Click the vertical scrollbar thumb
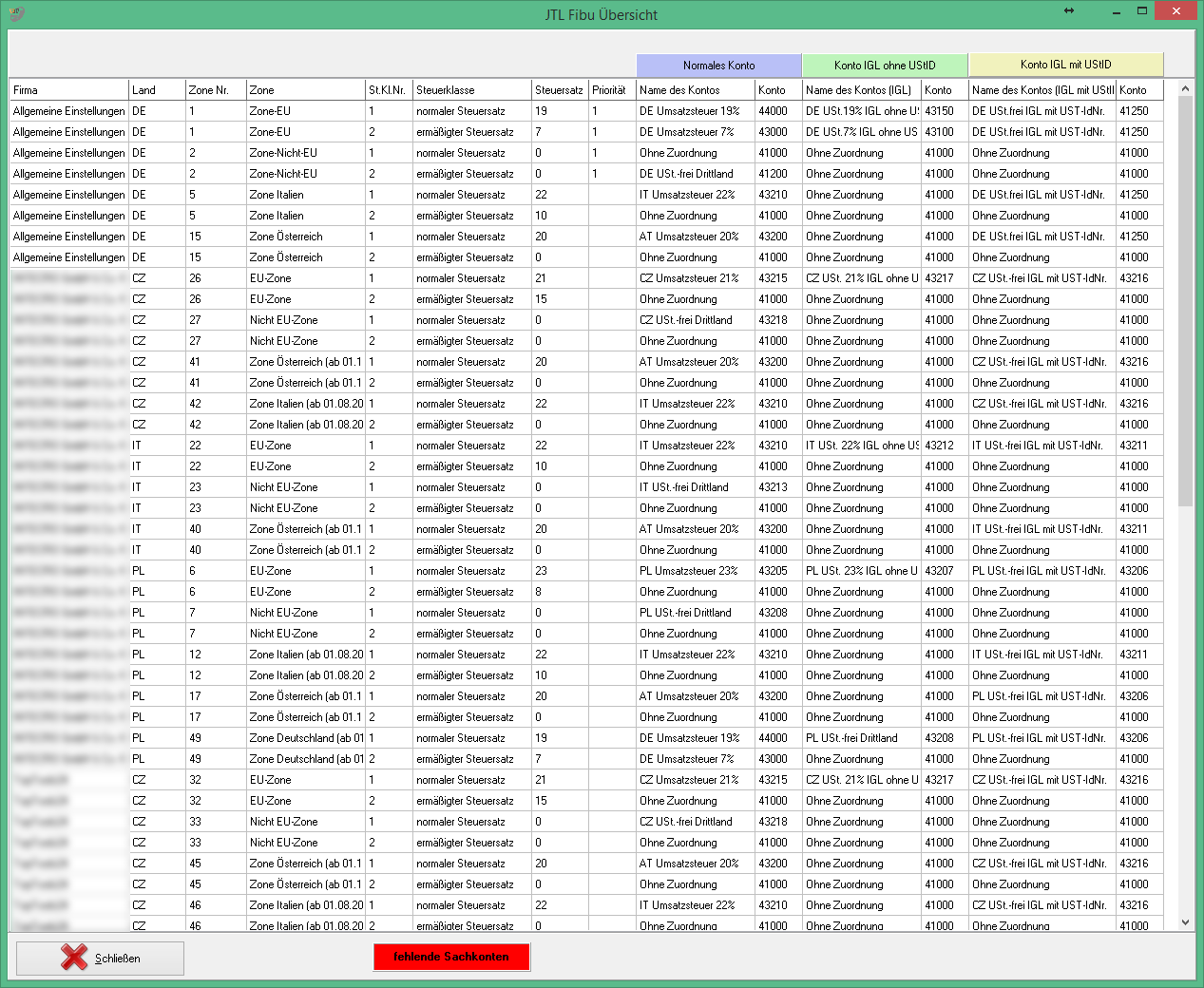 [x=1185, y=299]
